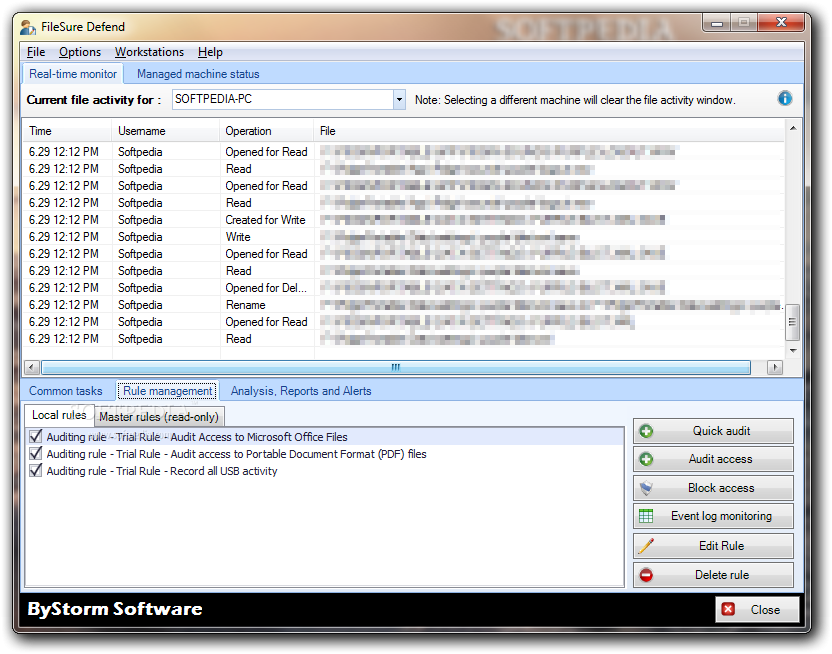Screen dimensions: 832x654
Task: Click the green plus icon on Audit access
Action: coord(646,459)
